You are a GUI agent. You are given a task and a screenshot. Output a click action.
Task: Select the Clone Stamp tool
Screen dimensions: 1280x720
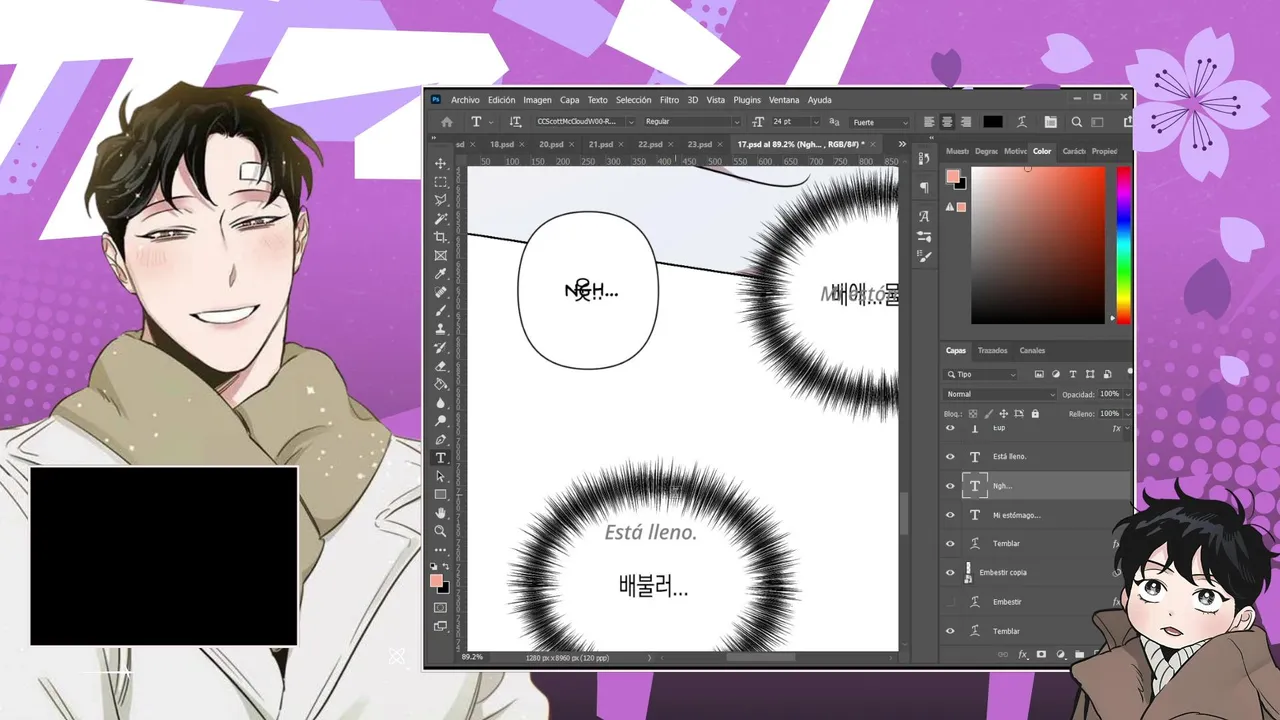point(440,328)
